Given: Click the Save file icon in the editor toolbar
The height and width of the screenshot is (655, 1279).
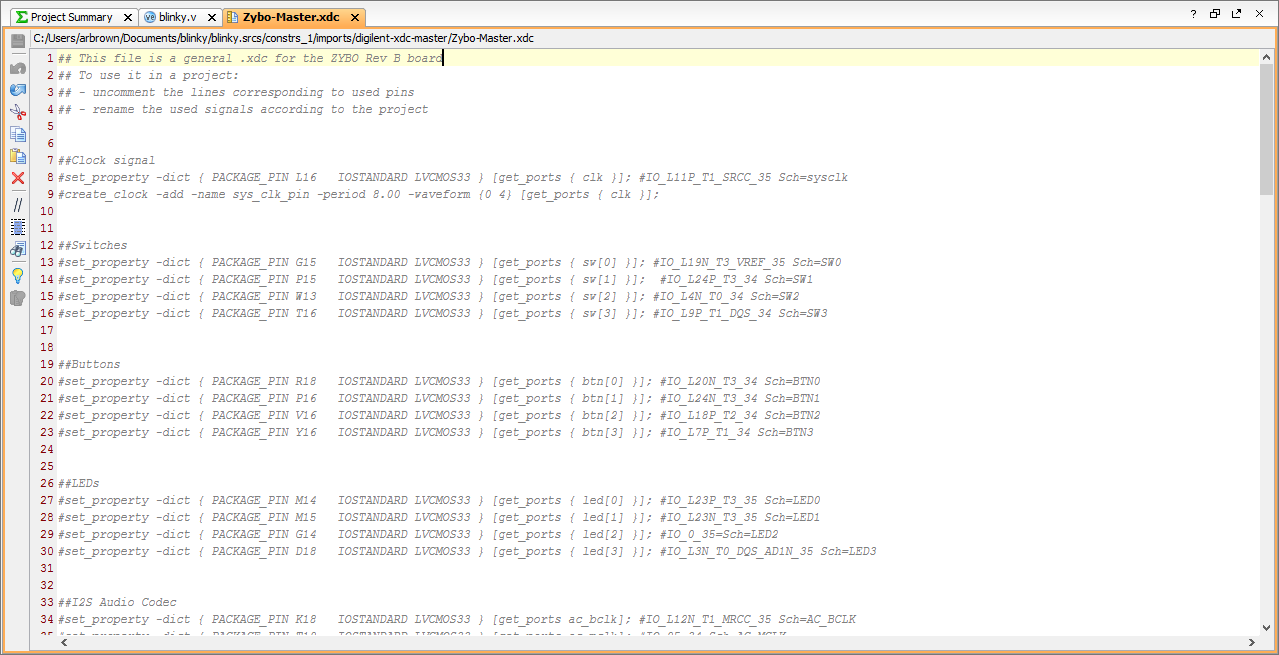Looking at the screenshot, I should [x=17, y=41].
